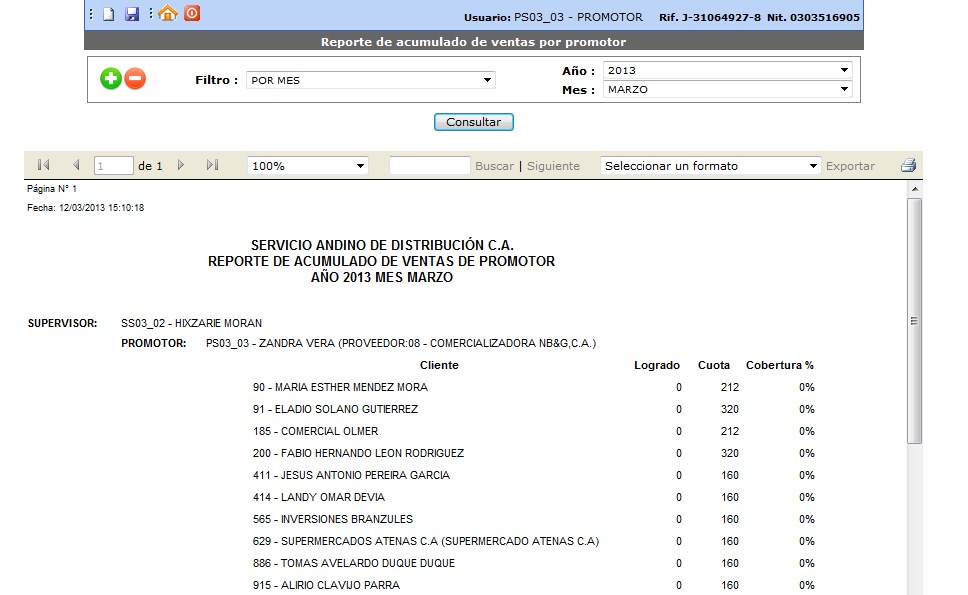968x595 pixels.
Task: Open the 100% zoom dropdown
Action: [x=307, y=166]
